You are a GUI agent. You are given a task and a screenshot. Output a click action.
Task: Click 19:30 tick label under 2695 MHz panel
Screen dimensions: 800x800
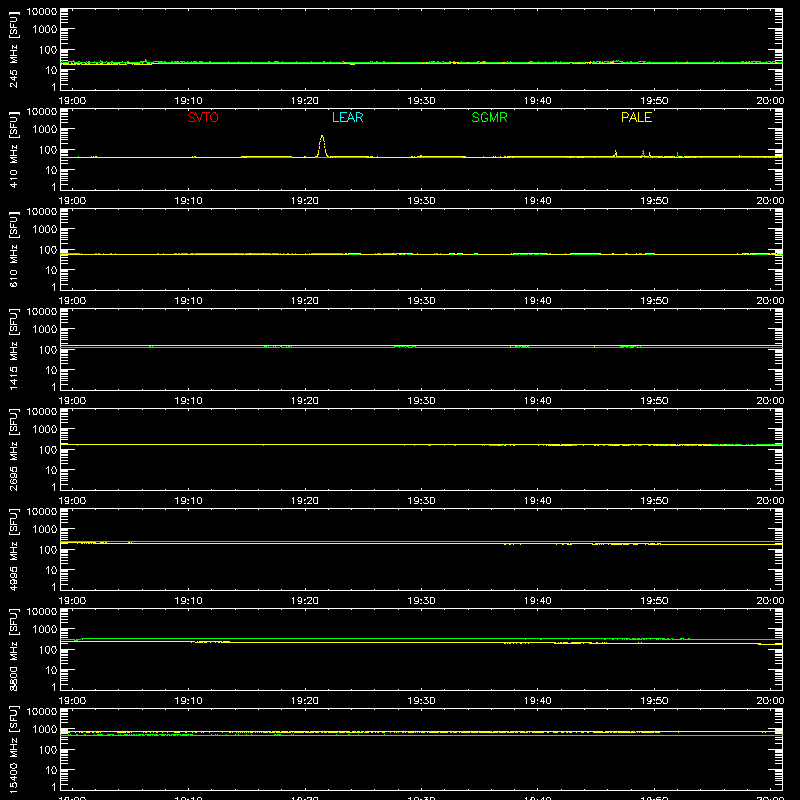421,501
